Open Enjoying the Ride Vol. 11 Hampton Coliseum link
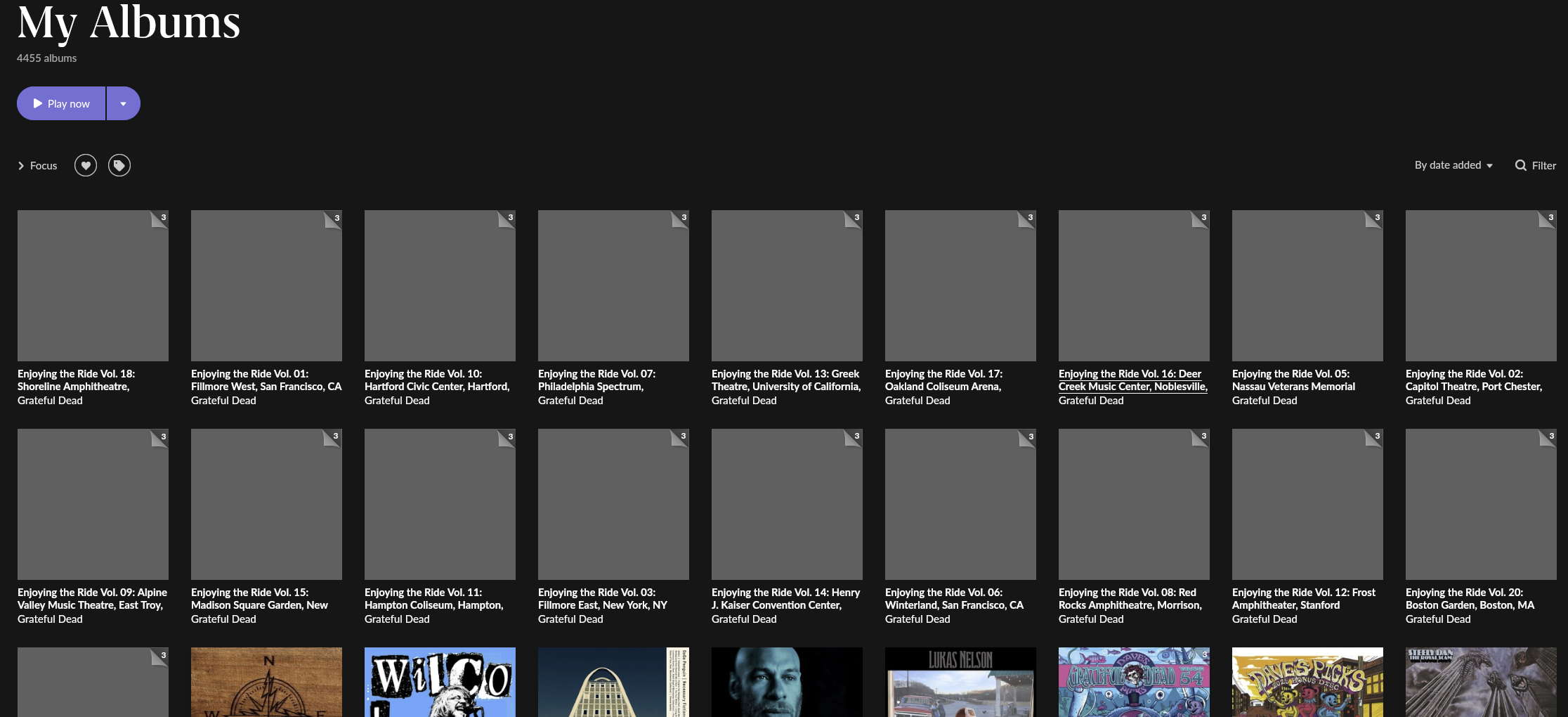The width and height of the screenshot is (1568, 717). click(x=433, y=599)
